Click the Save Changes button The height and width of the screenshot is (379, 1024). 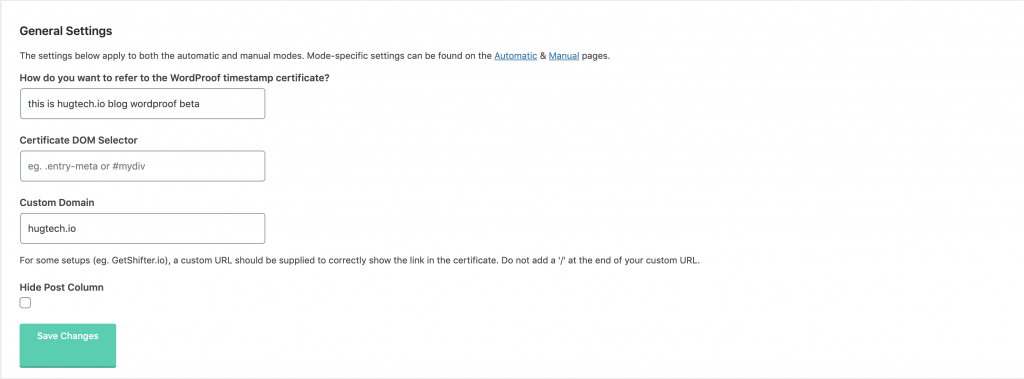coord(68,345)
